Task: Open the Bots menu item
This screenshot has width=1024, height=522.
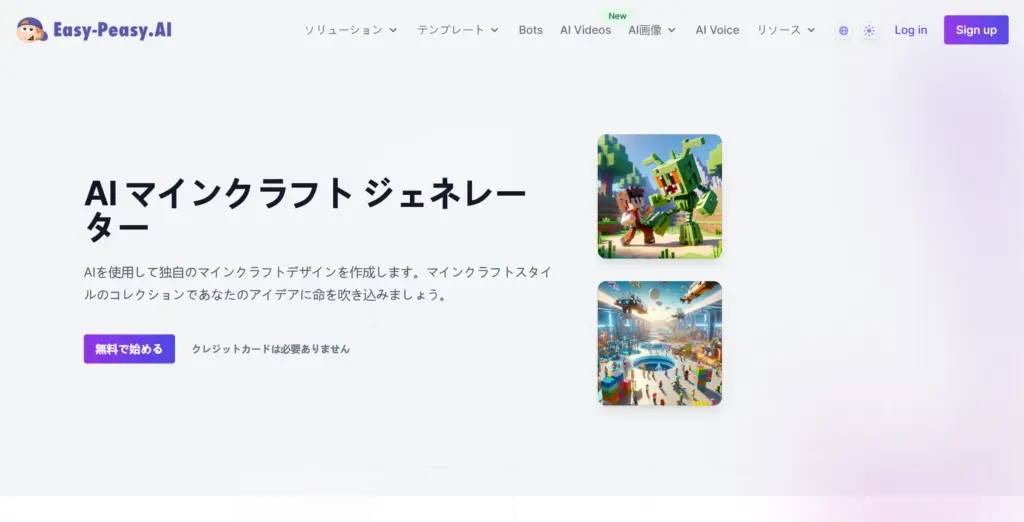Action: [x=530, y=30]
